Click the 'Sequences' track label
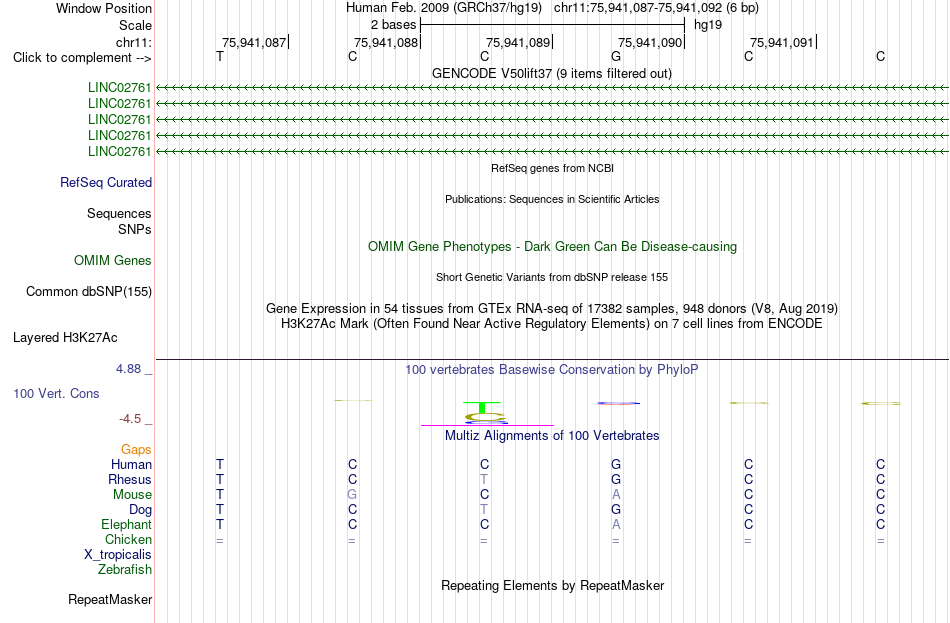950x623 pixels. (x=119, y=213)
